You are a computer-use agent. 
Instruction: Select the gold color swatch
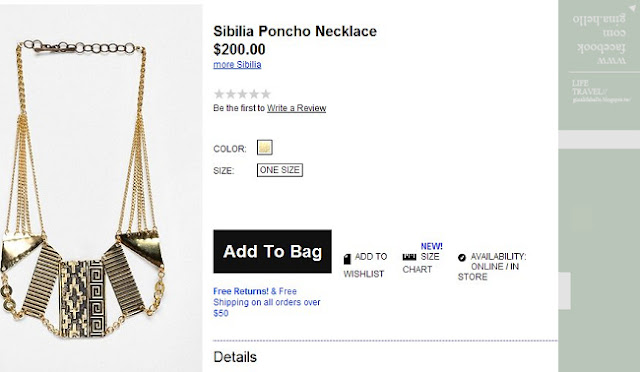(264, 147)
